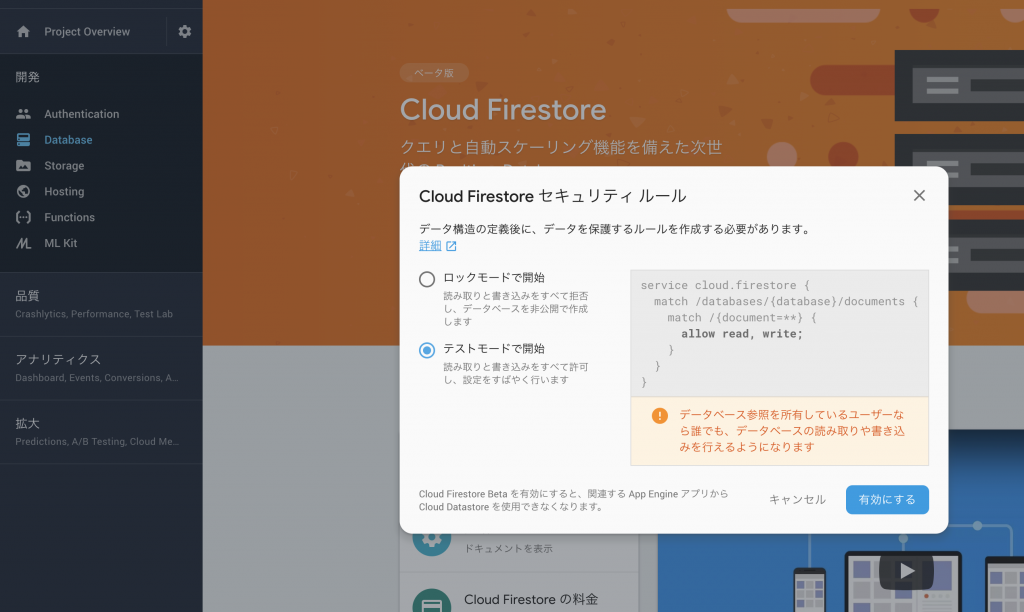Screen dimensions: 1024x612
Task: Expand the 拡大 sidebar group
Action: [101, 432]
